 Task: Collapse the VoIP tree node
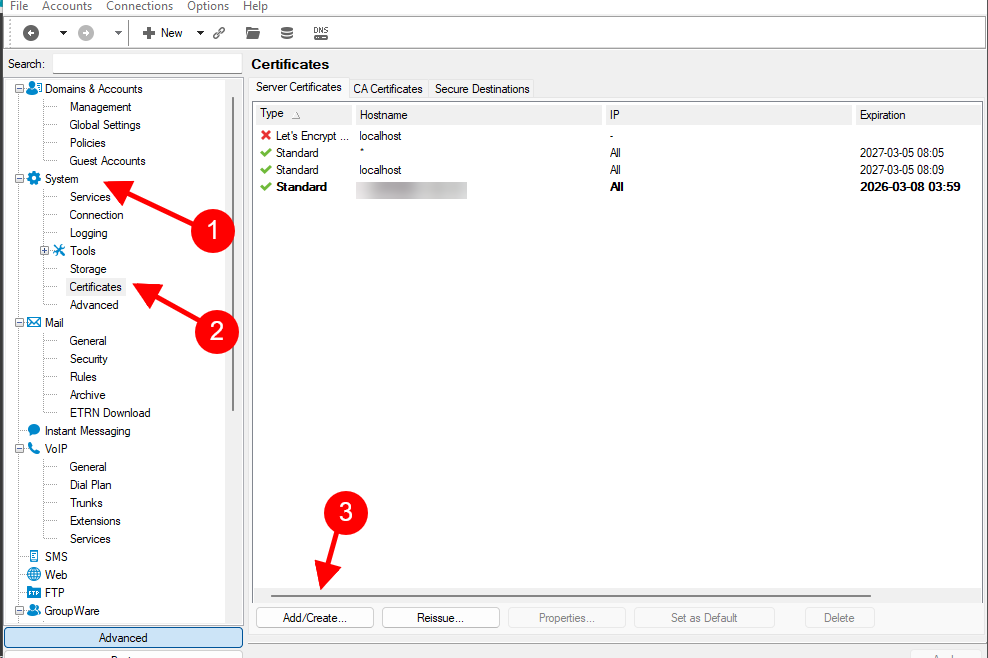click(20, 449)
